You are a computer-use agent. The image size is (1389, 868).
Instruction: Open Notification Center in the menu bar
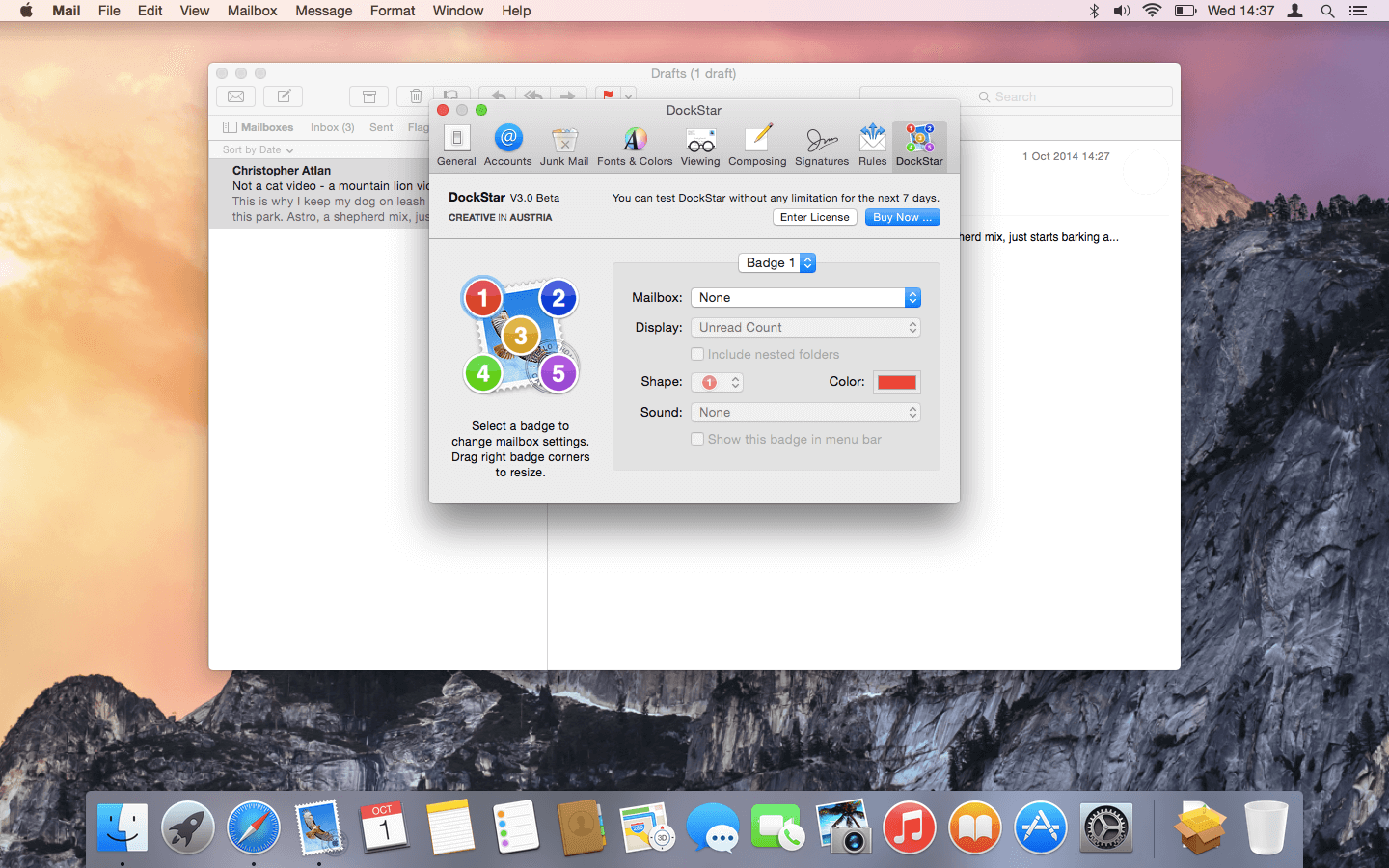[1358, 11]
